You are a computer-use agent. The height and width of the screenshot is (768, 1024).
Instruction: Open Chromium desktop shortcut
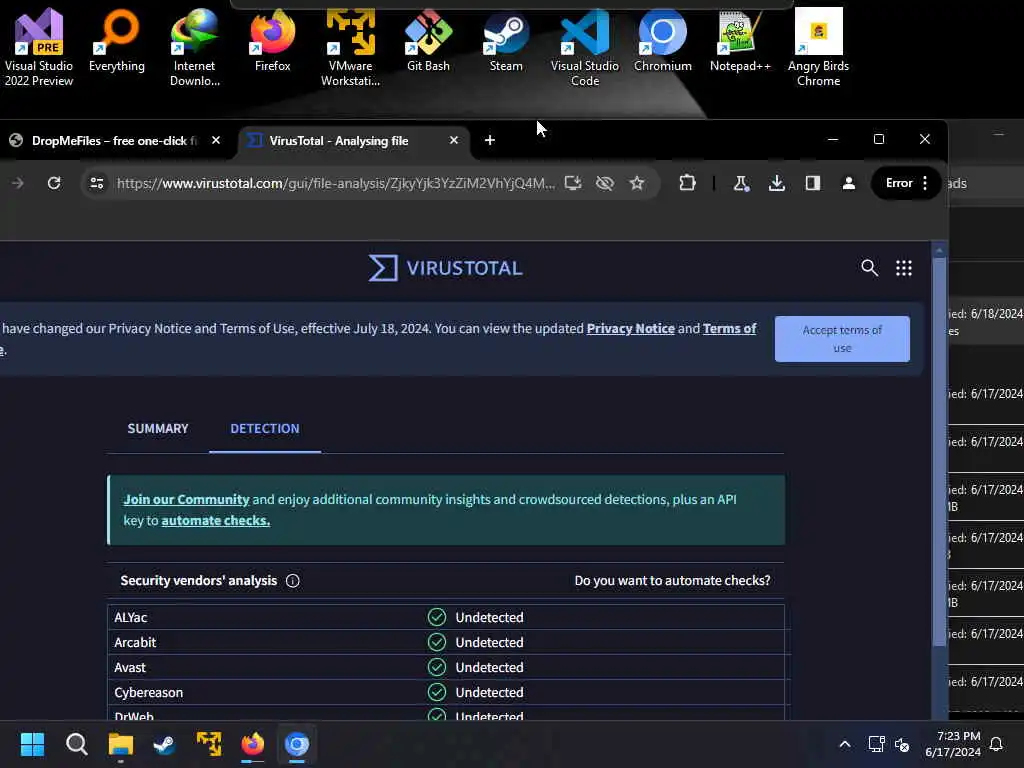pos(662,40)
